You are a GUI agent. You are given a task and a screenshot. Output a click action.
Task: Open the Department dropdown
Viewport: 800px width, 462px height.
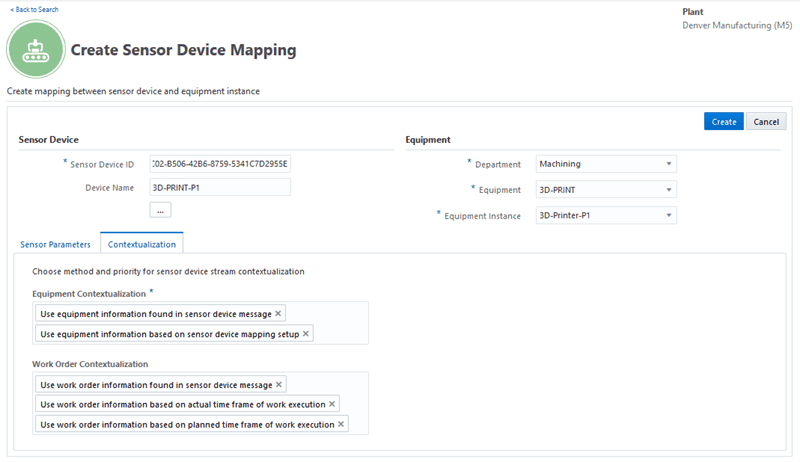coord(606,164)
